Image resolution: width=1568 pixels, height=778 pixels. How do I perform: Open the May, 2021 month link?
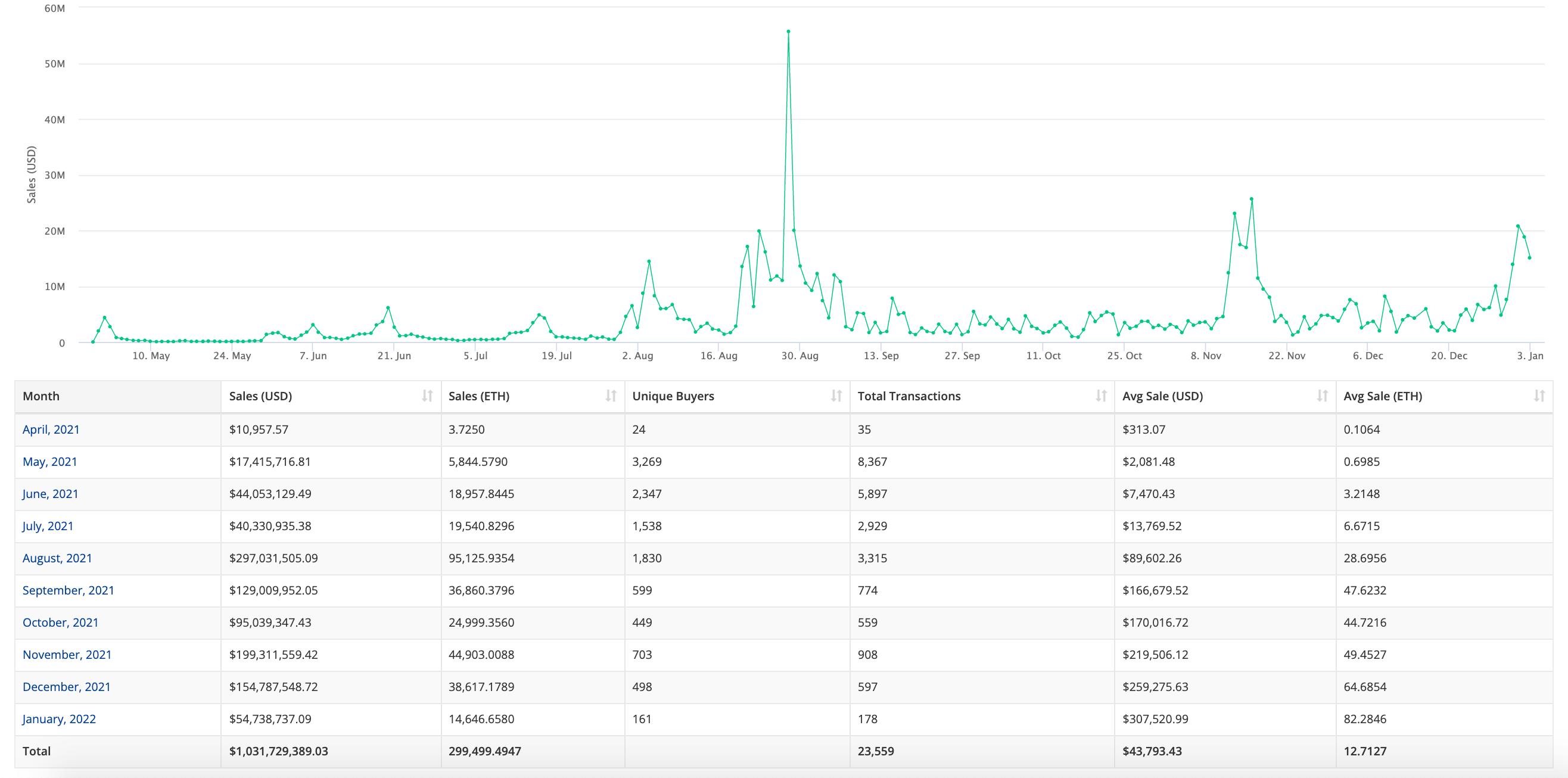pos(50,462)
